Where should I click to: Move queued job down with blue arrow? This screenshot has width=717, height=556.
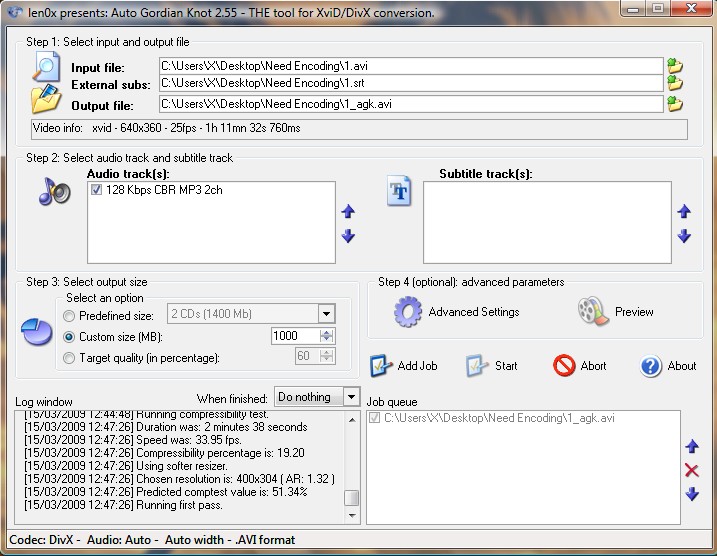[692, 494]
